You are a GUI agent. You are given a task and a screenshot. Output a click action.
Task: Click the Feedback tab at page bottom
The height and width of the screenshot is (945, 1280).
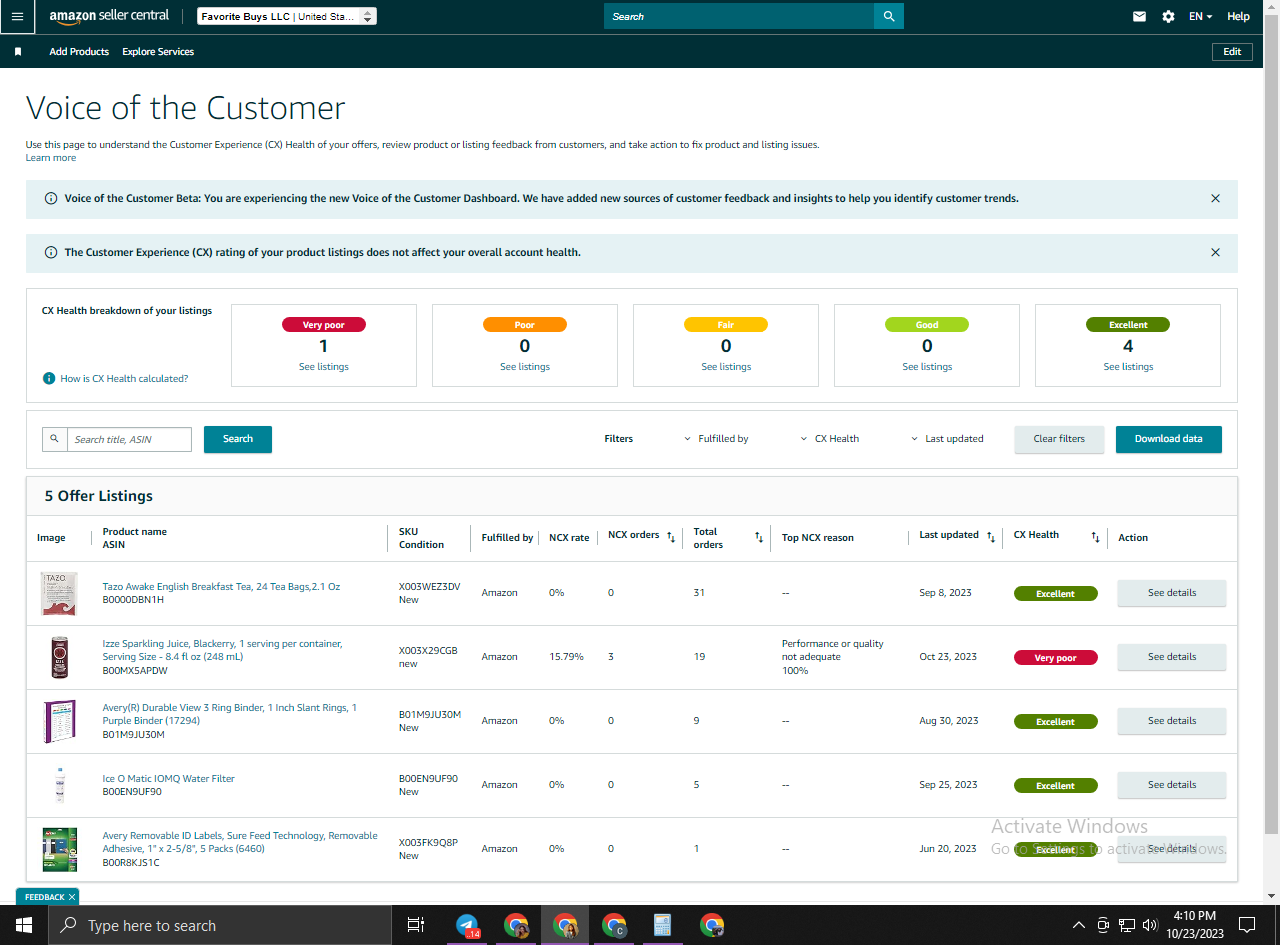[x=46, y=897]
